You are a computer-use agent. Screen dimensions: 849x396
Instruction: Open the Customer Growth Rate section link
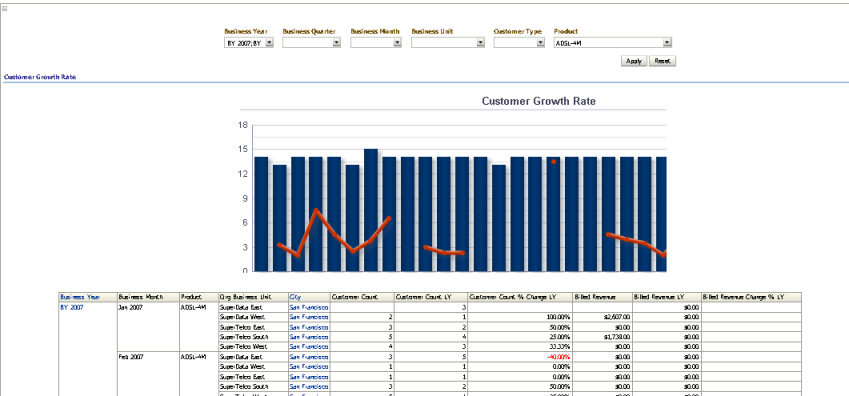click(40, 77)
